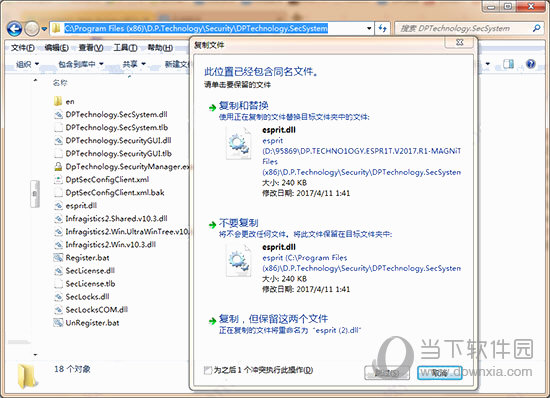Select Register.bat file icon
Image resolution: width=550 pixels, height=398 pixels.
click(x=58, y=258)
